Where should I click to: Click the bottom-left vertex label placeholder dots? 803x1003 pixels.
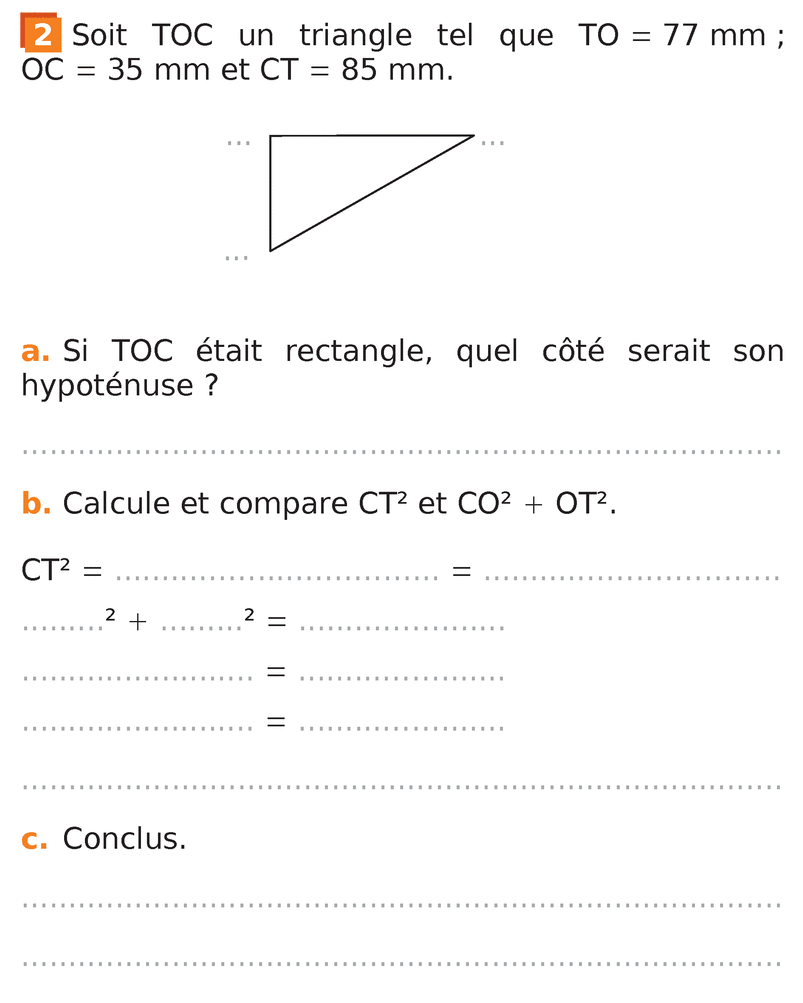point(236,258)
